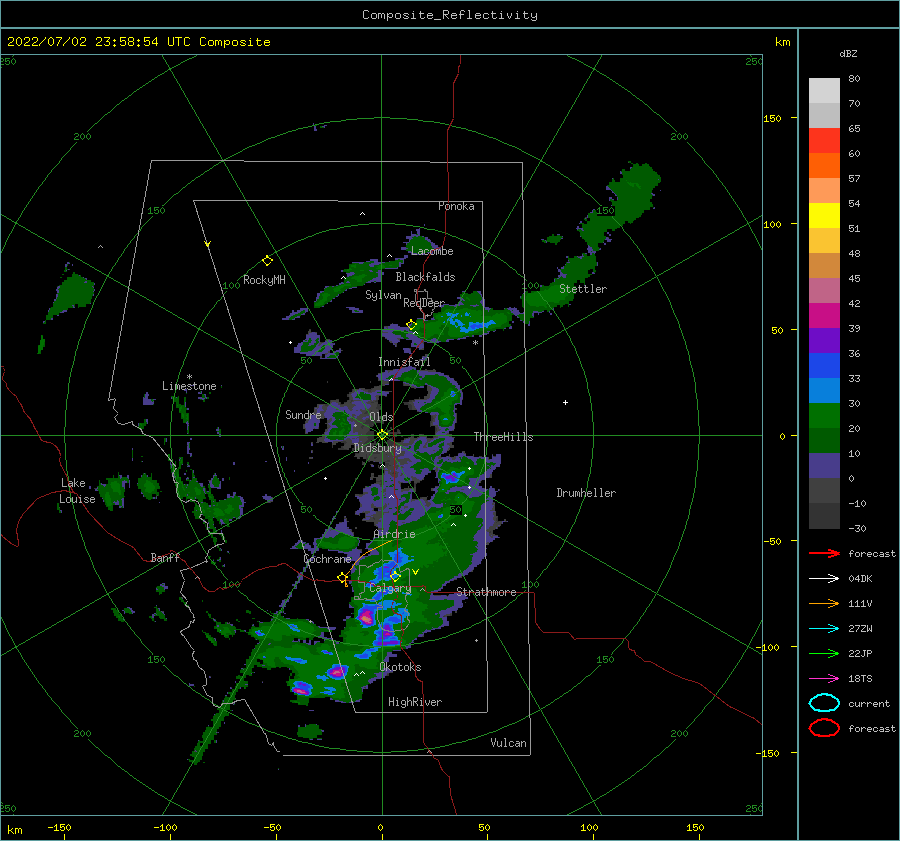900x841 pixels.
Task: Click the Calgary city label
Action: tap(390, 588)
